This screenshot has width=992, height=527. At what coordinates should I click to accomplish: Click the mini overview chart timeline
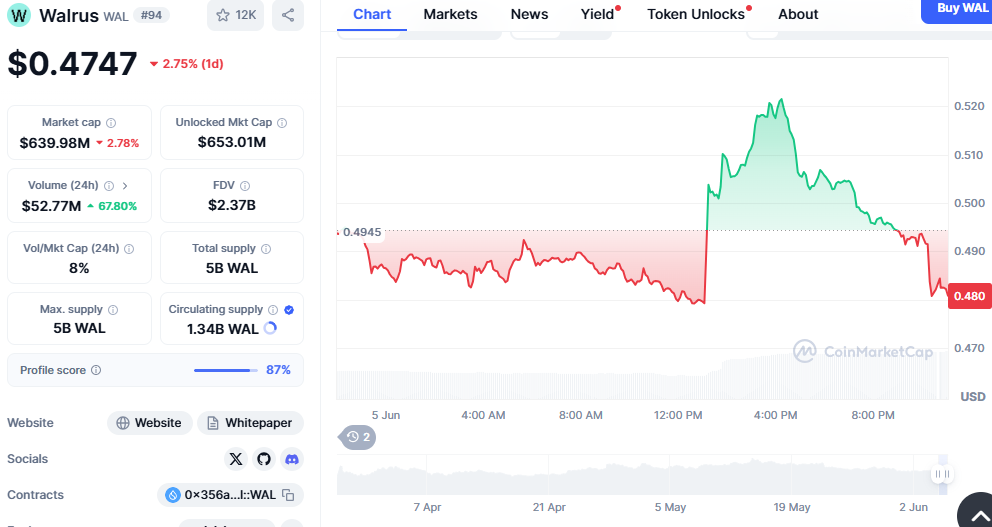click(x=642, y=476)
